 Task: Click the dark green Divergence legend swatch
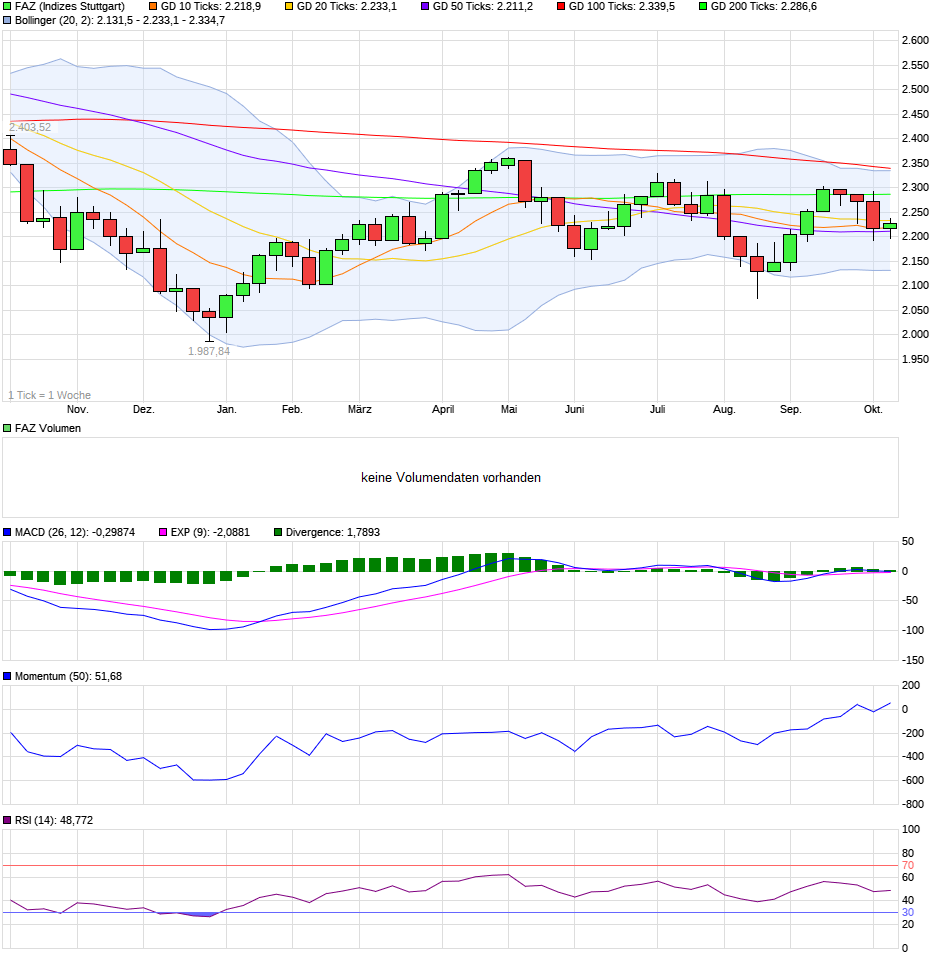(x=279, y=533)
